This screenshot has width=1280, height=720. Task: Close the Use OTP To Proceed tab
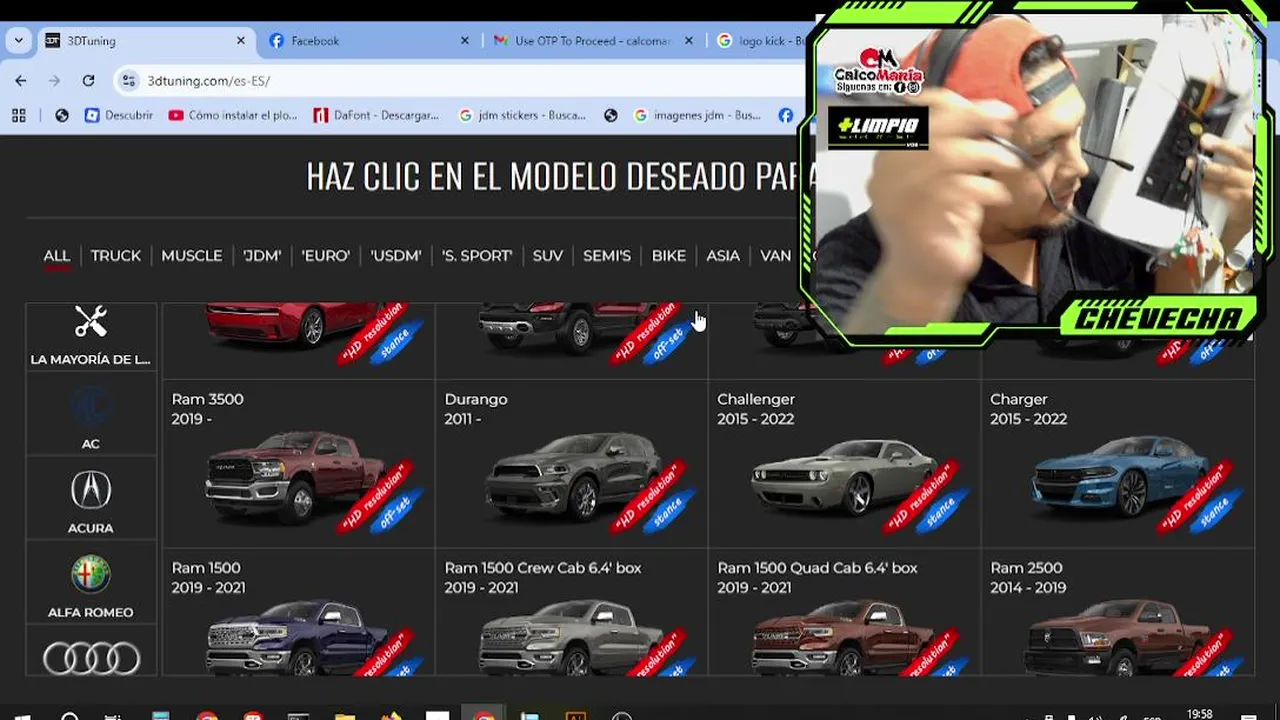[x=691, y=41]
